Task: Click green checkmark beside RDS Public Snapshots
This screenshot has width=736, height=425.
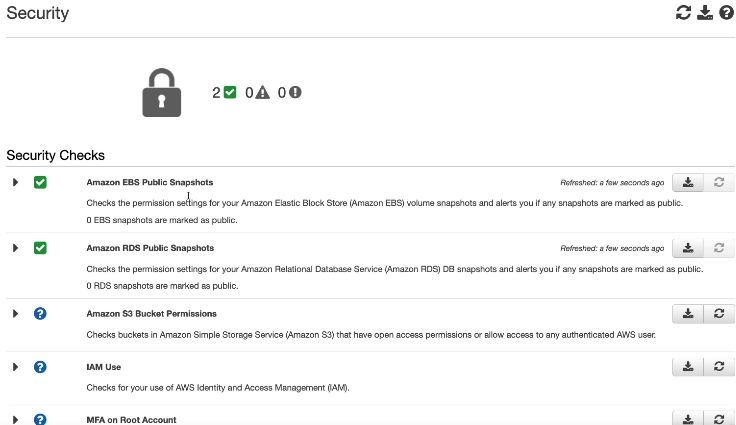Action: coord(40,248)
